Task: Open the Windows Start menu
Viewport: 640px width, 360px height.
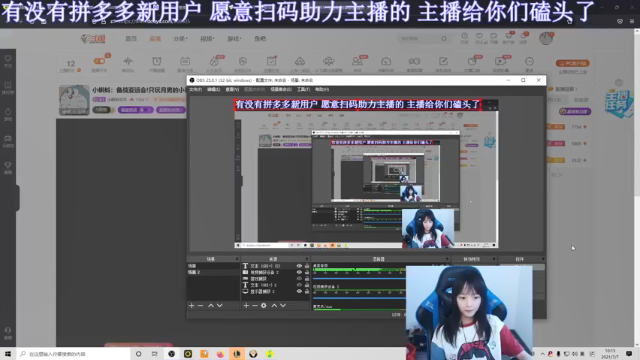Action: click(8, 354)
